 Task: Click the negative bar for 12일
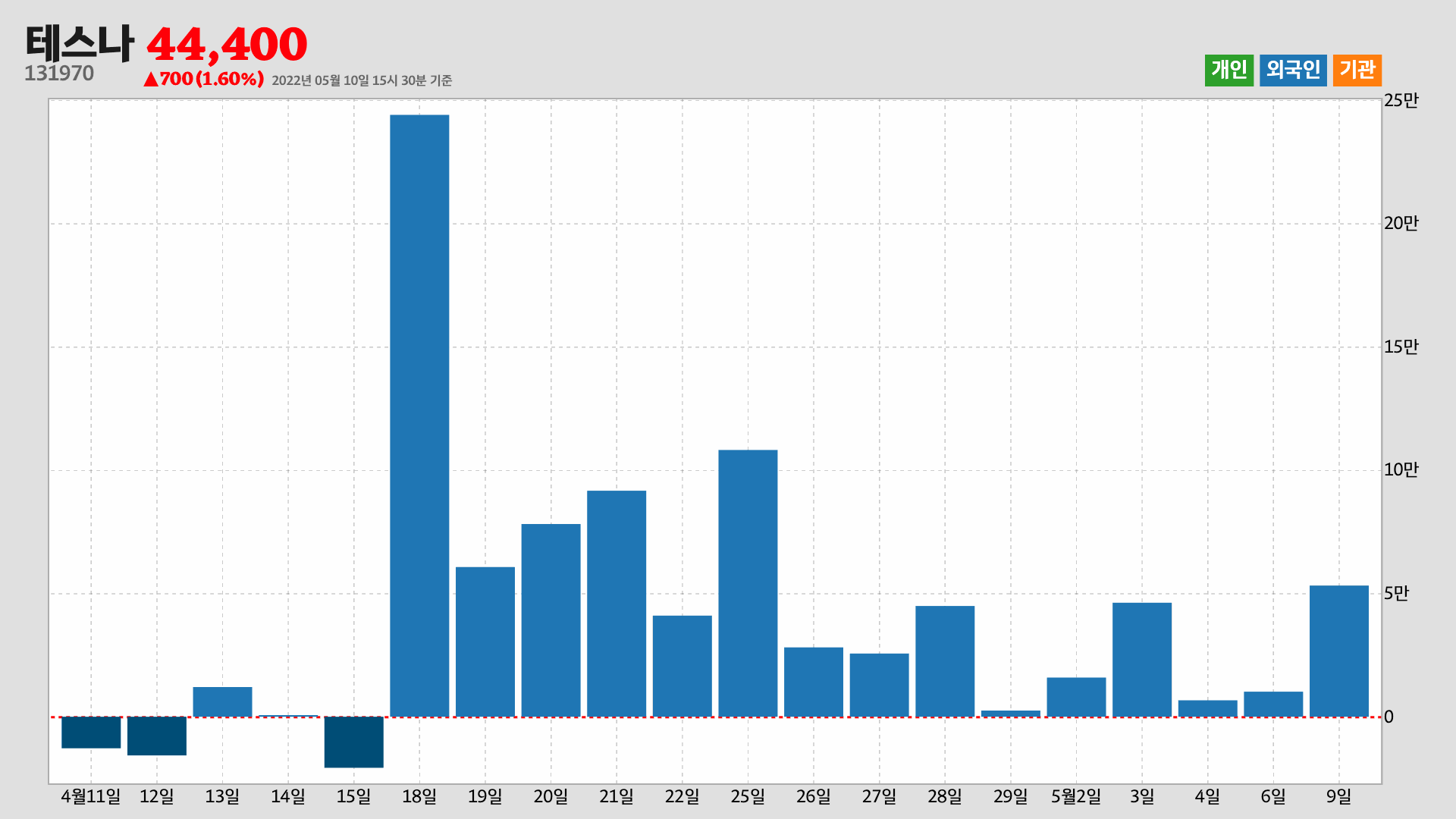[157, 736]
